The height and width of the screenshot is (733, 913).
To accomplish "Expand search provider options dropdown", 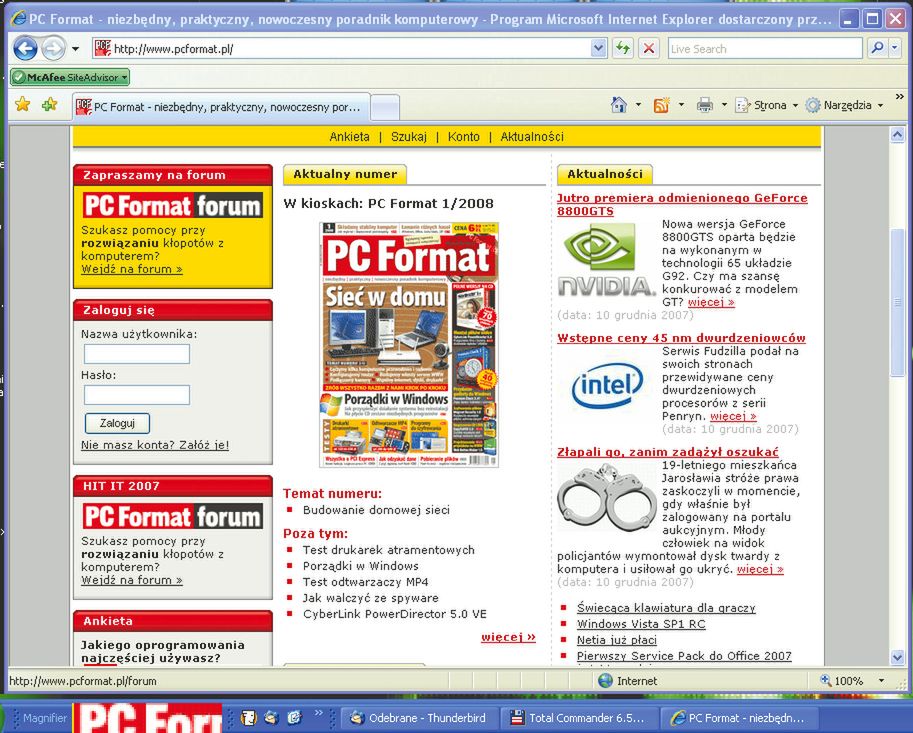I will [x=895, y=48].
